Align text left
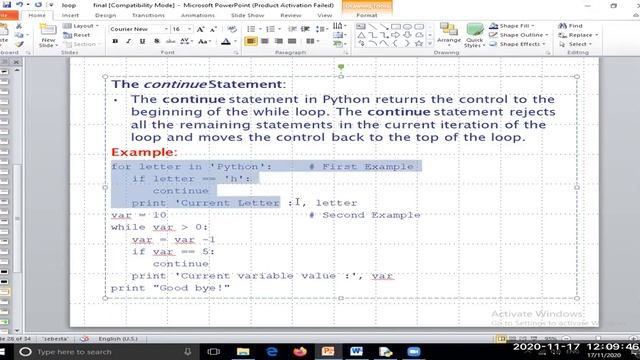 251,41
